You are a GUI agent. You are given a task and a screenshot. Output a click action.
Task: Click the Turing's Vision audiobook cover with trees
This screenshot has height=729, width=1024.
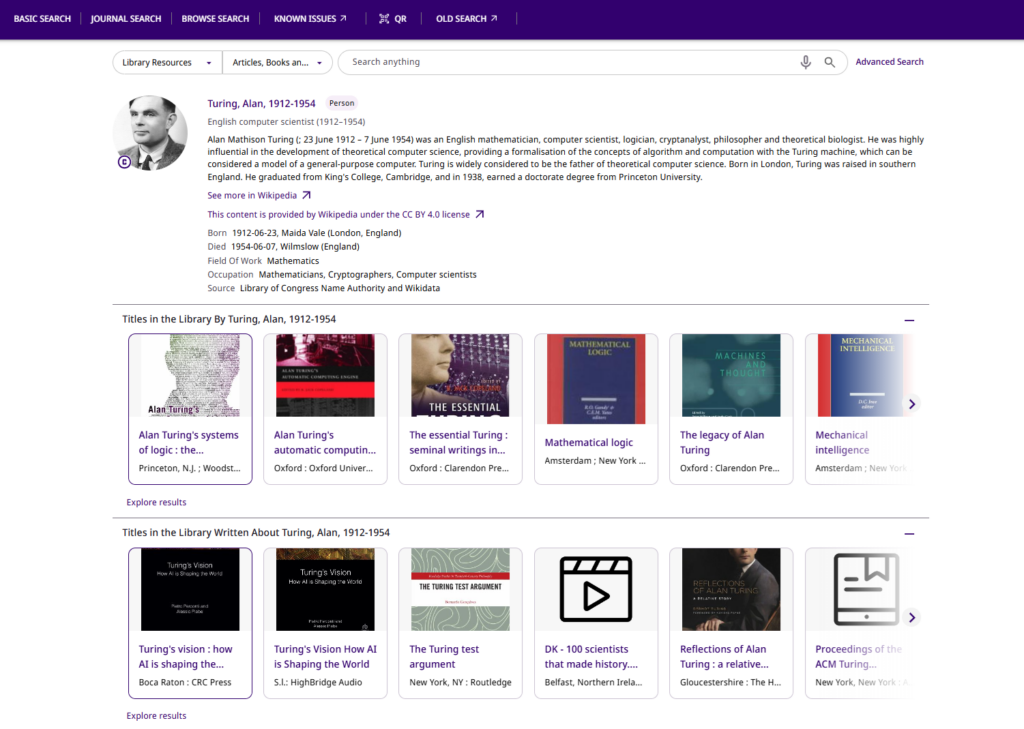click(x=325, y=589)
